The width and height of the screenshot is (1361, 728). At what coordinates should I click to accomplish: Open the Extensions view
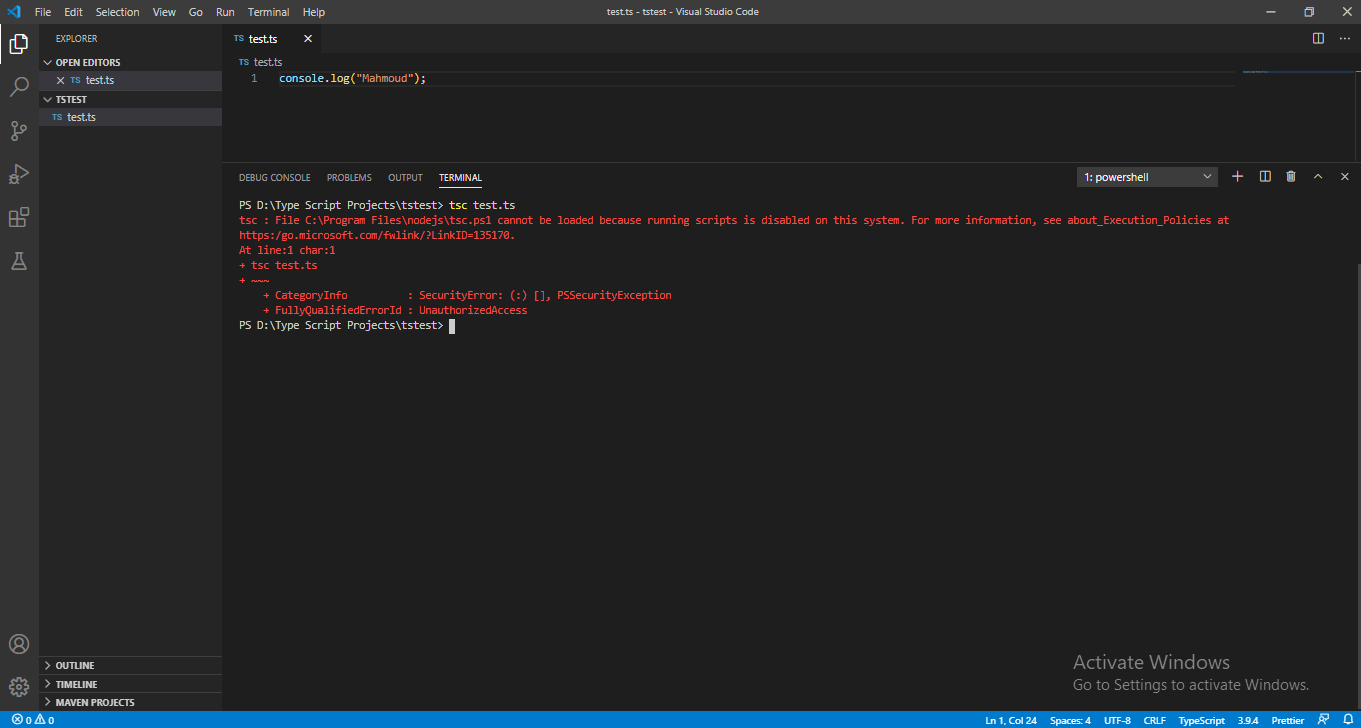[19, 217]
